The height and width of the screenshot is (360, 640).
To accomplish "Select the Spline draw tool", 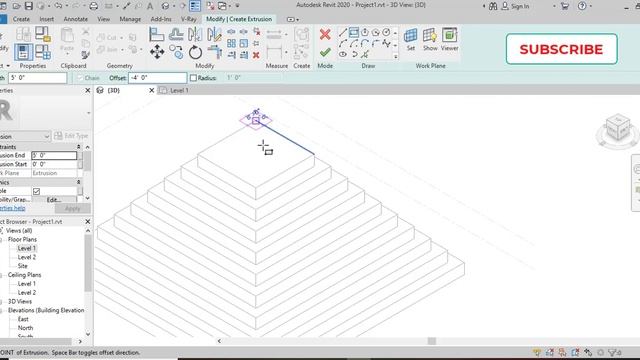I will coord(387,43).
